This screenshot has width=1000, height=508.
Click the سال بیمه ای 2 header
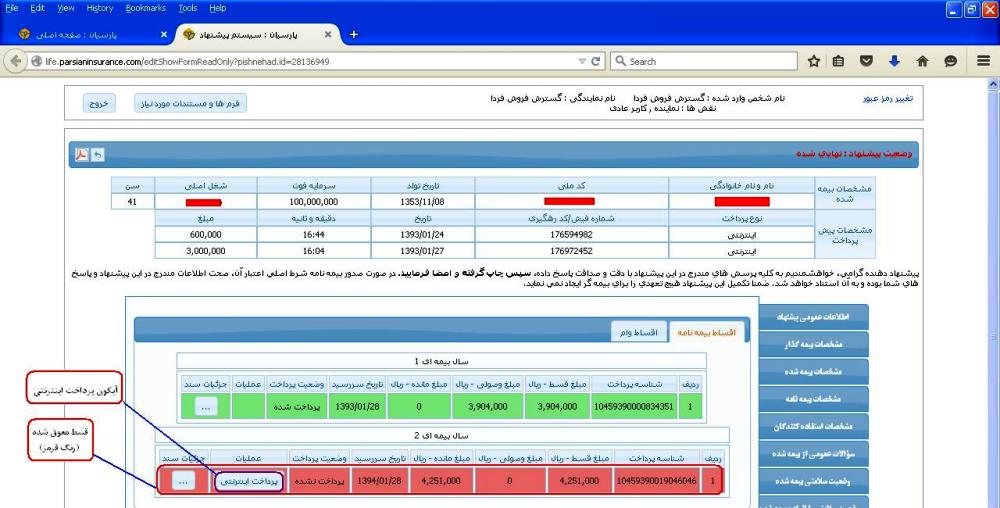pyautogui.click(x=441, y=435)
